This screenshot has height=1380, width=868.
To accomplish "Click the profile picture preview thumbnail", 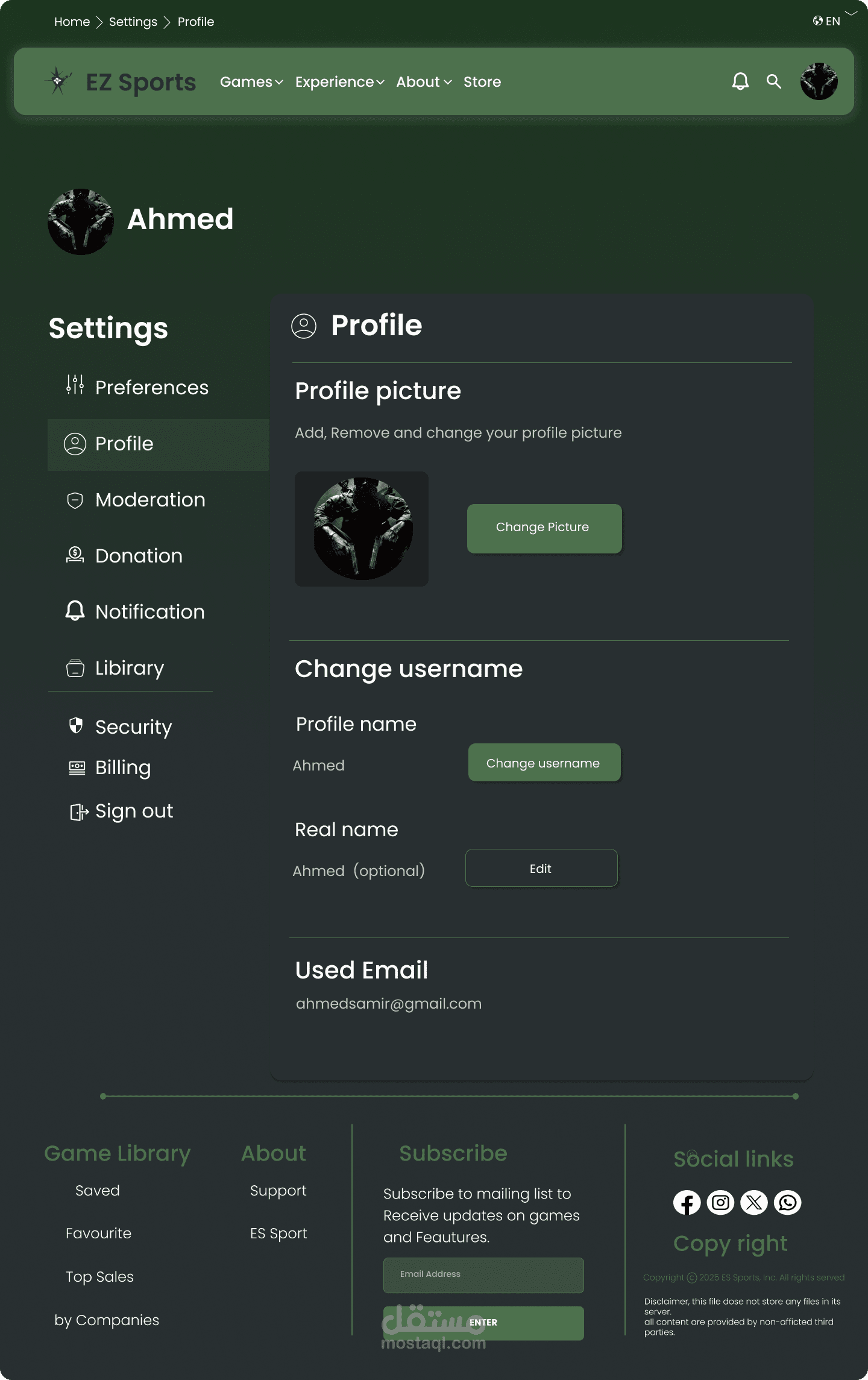I will [362, 529].
